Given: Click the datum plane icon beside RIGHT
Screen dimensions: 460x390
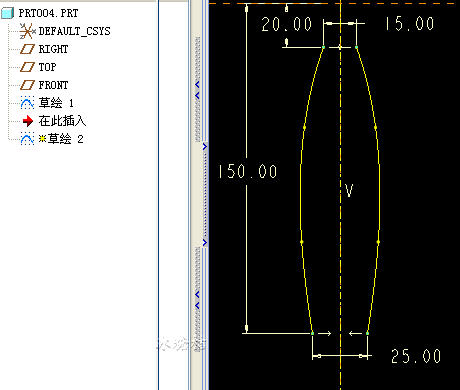Looking at the screenshot, I should (x=27, y=49).
